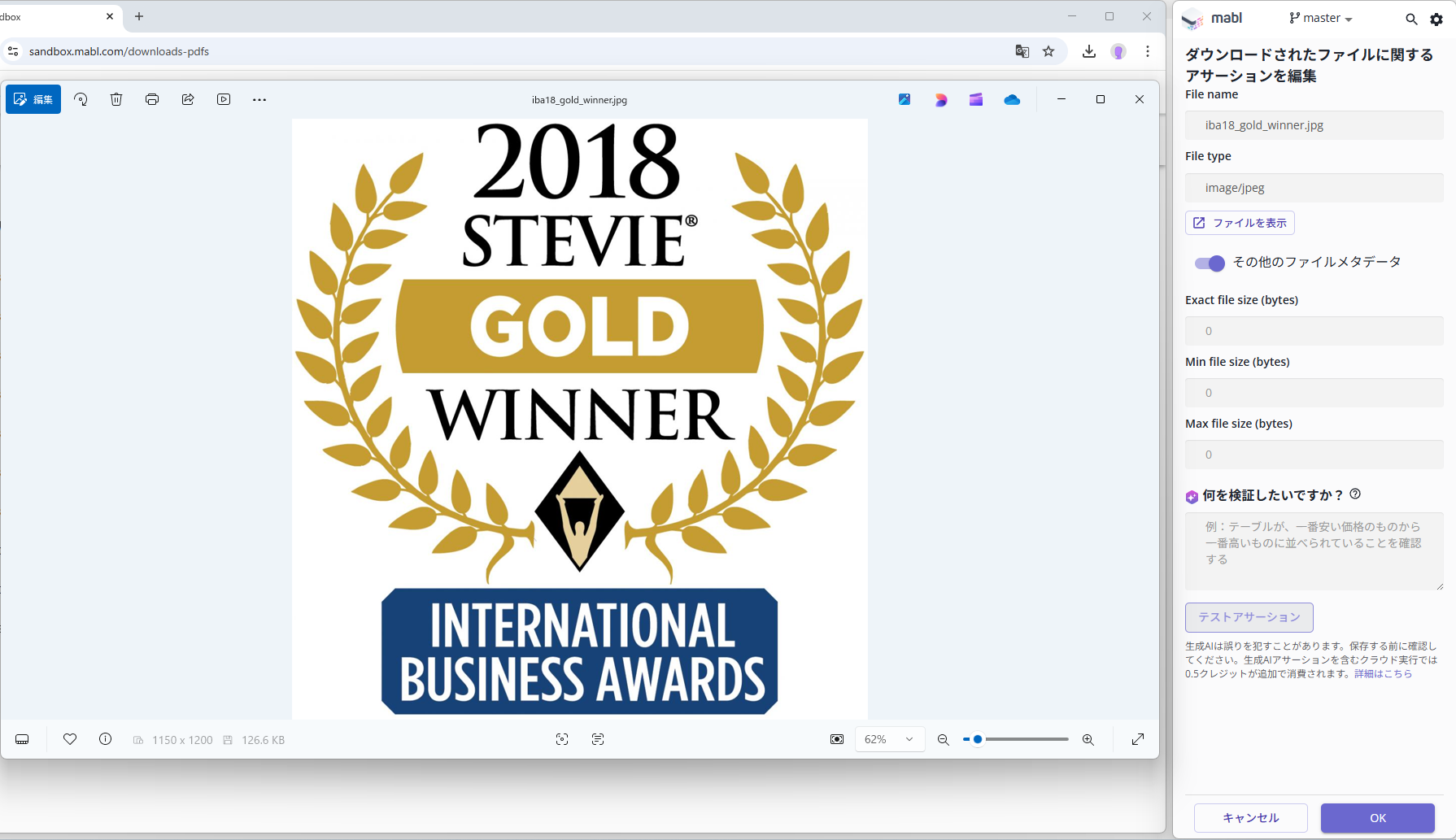
Task: Click the テストアサーション button
Action: point(1249,617)
